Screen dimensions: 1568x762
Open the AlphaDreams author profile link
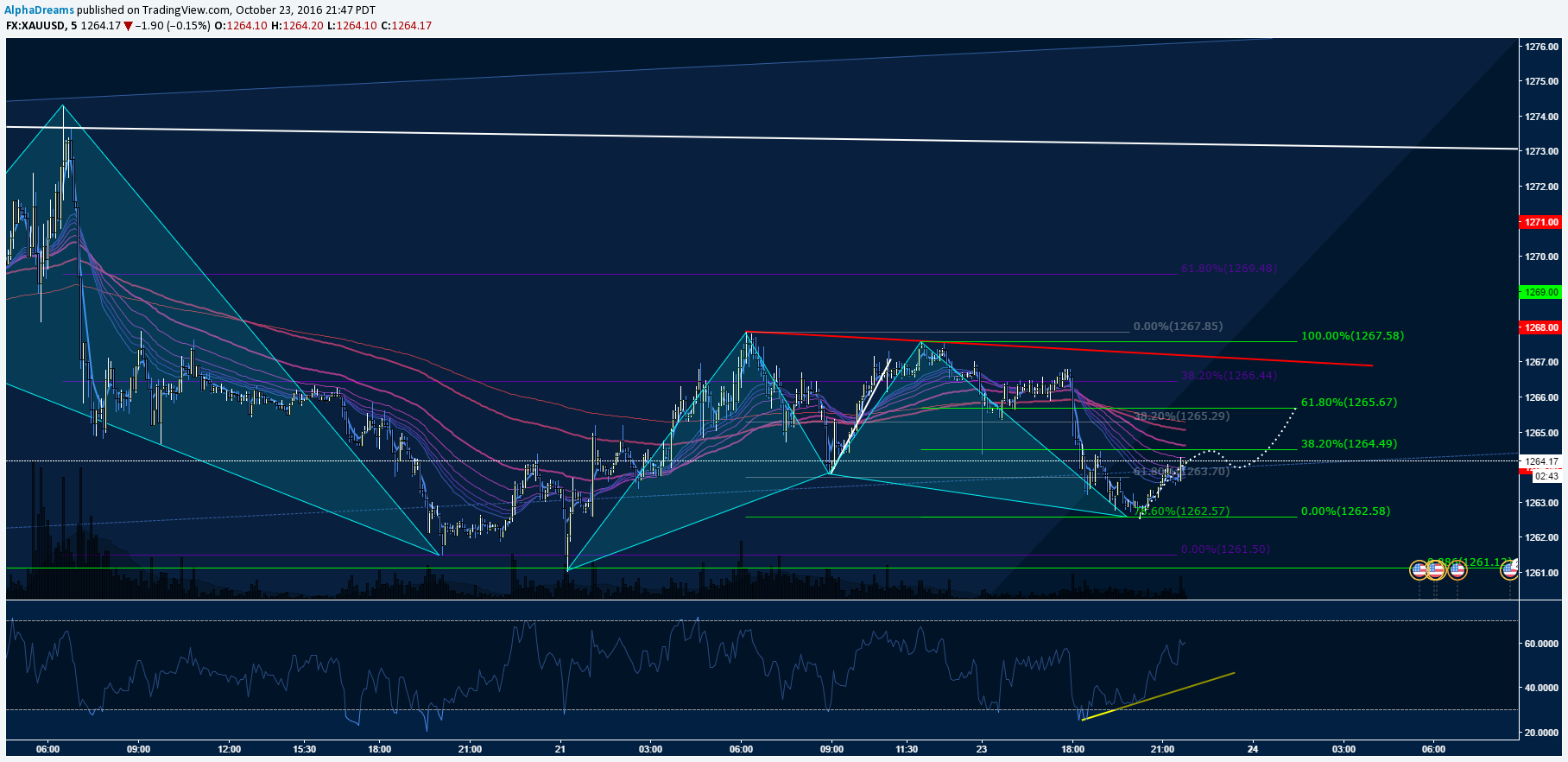pyautogui.click(x=40, y=10)
